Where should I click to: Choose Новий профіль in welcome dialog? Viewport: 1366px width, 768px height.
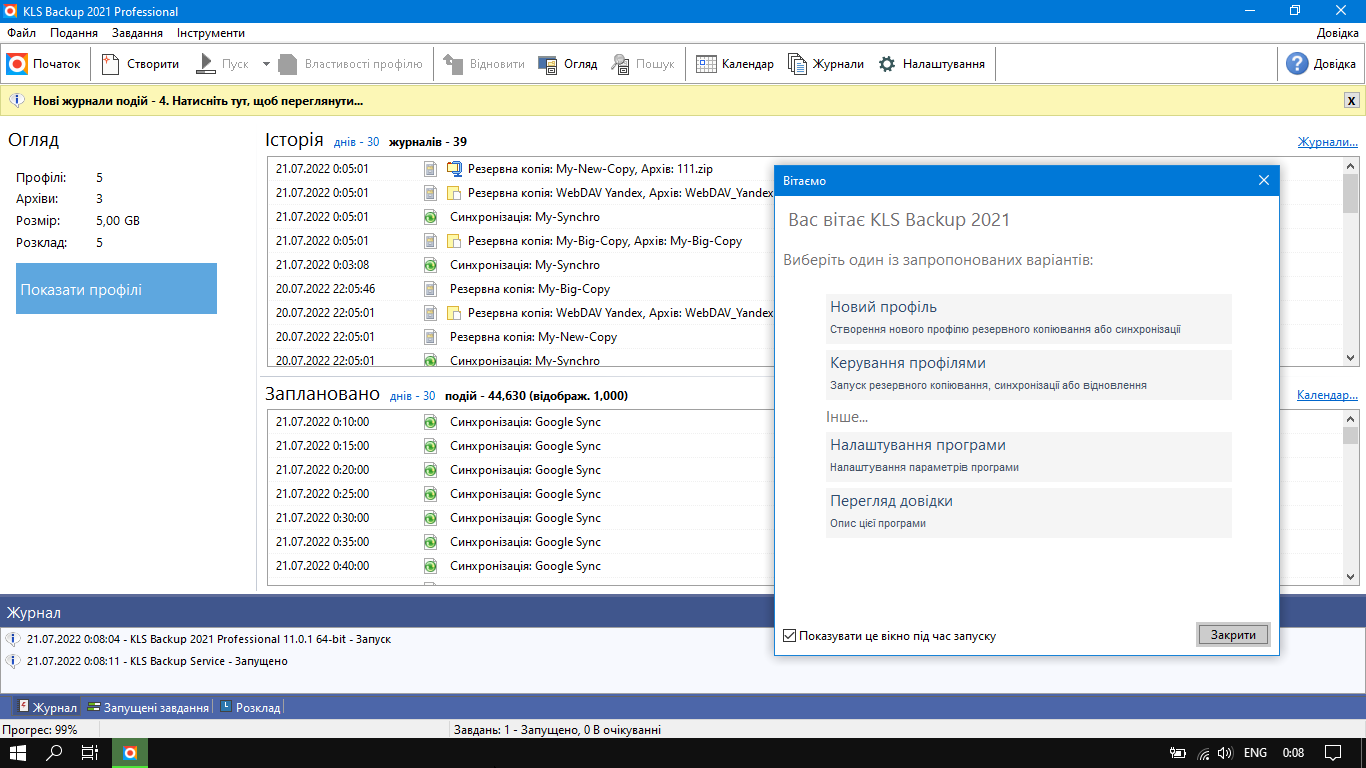click(1029, 318)
